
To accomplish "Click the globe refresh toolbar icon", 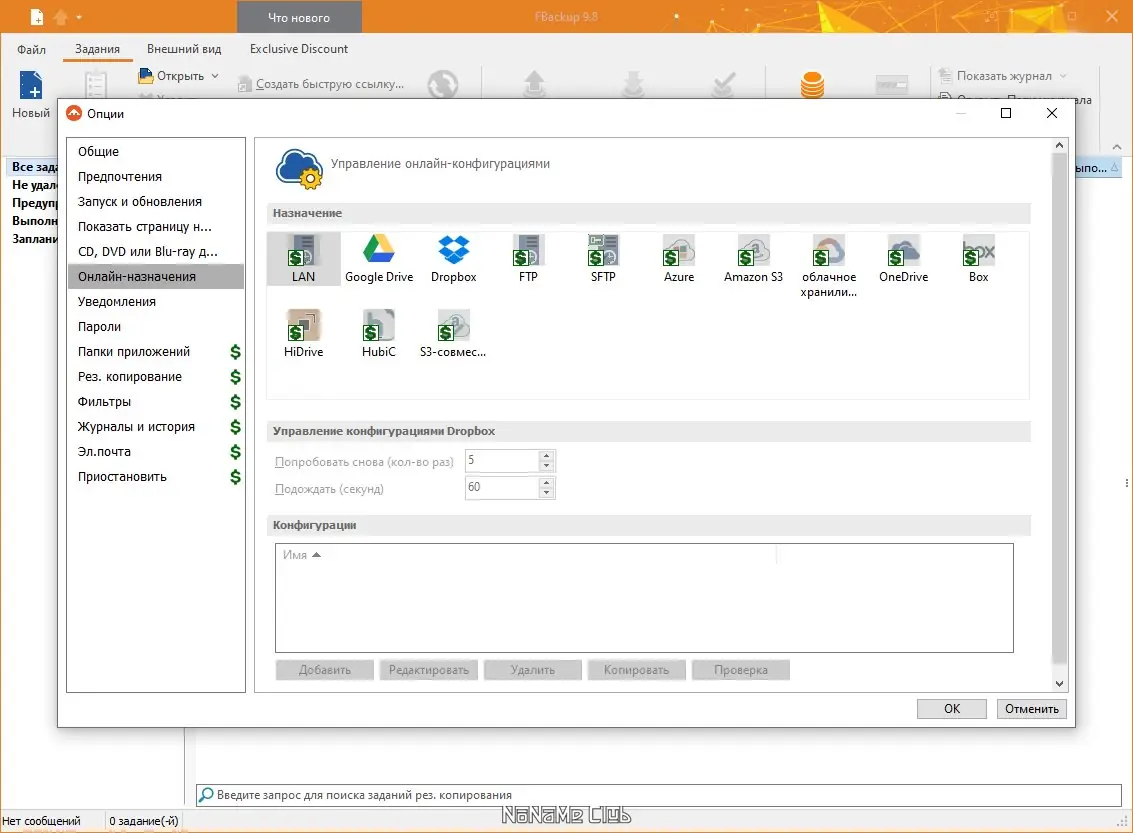I will pyautogui.click(x=442, y=84).
